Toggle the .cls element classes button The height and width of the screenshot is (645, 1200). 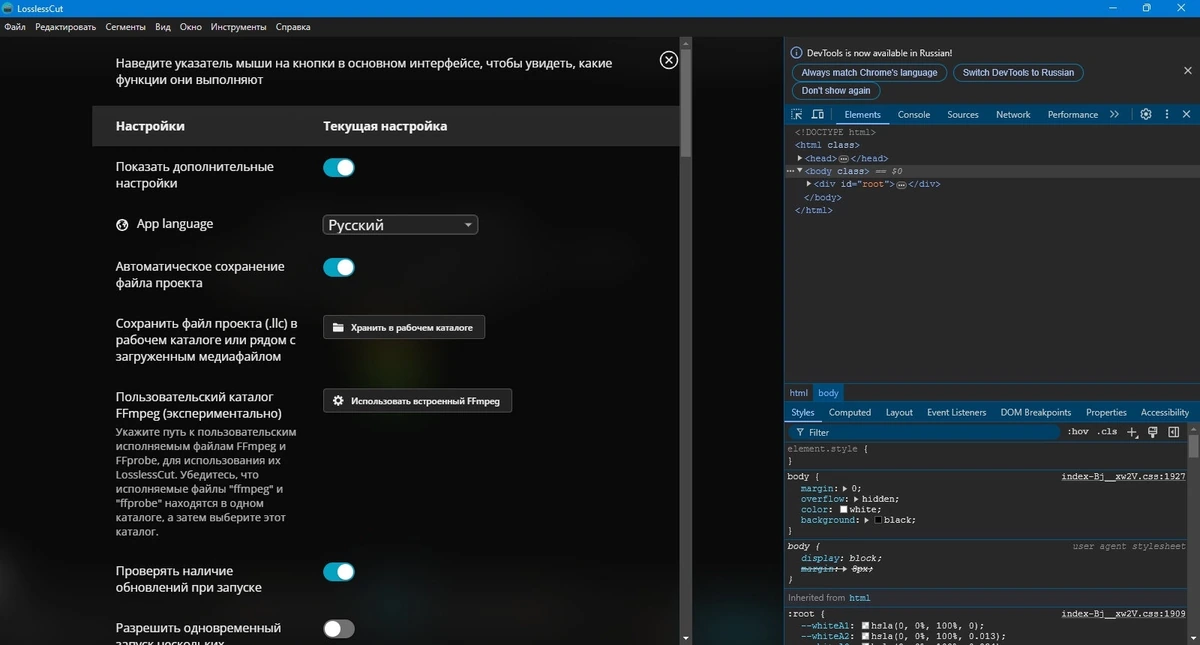coord(1107,432)
